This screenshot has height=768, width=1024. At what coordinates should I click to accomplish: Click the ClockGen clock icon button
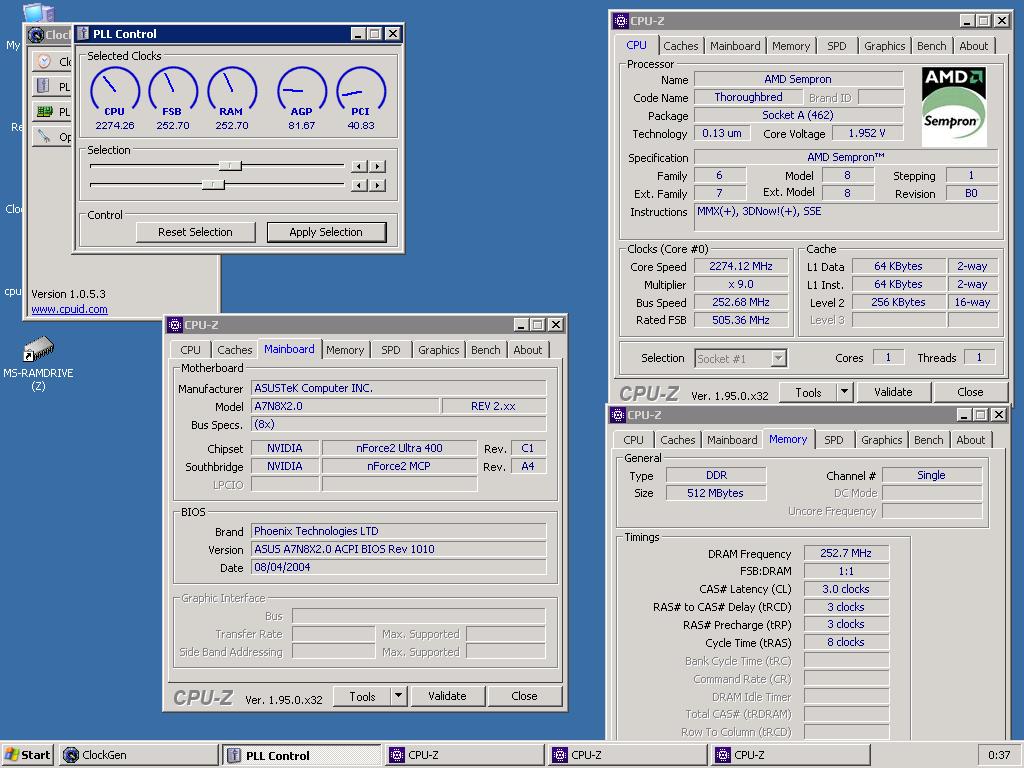pyautogui.click(x=44, y=61)
